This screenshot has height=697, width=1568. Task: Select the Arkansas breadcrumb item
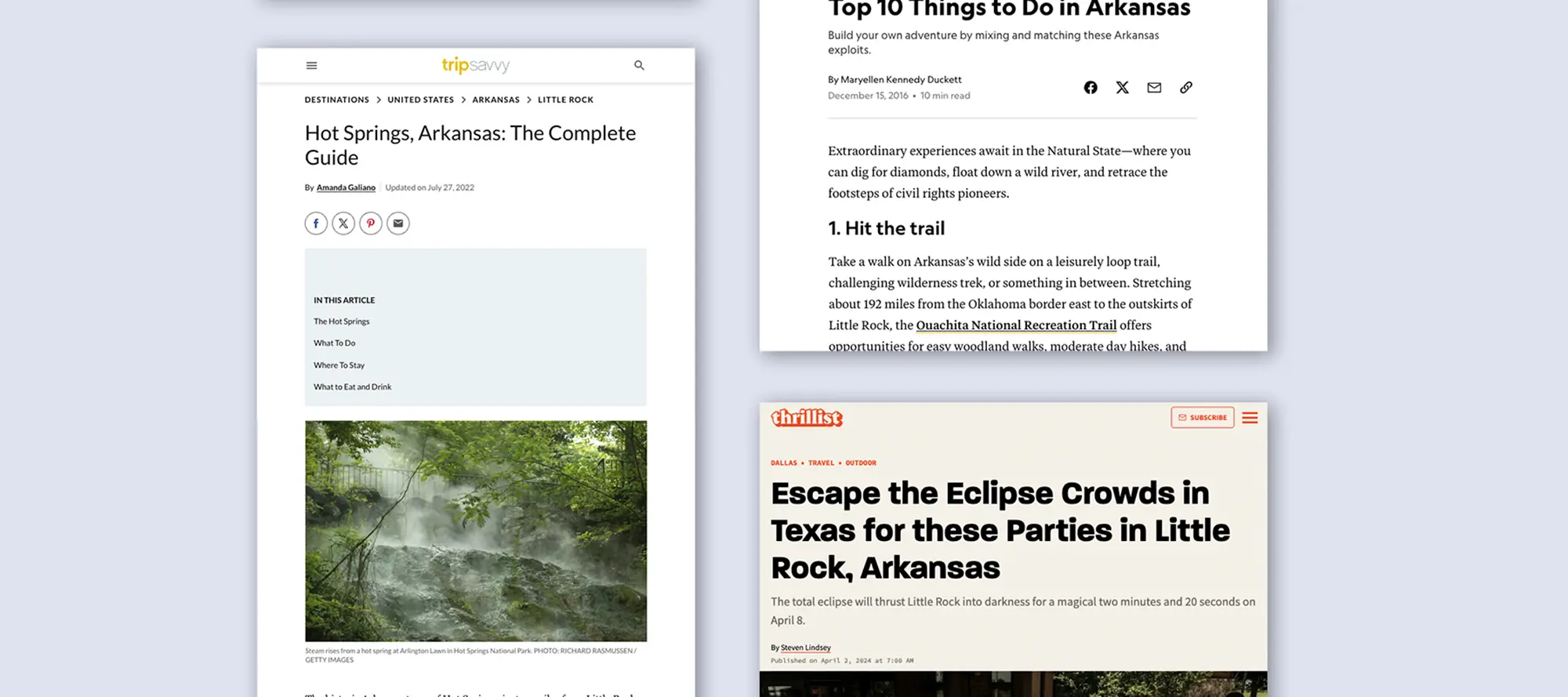495,100
